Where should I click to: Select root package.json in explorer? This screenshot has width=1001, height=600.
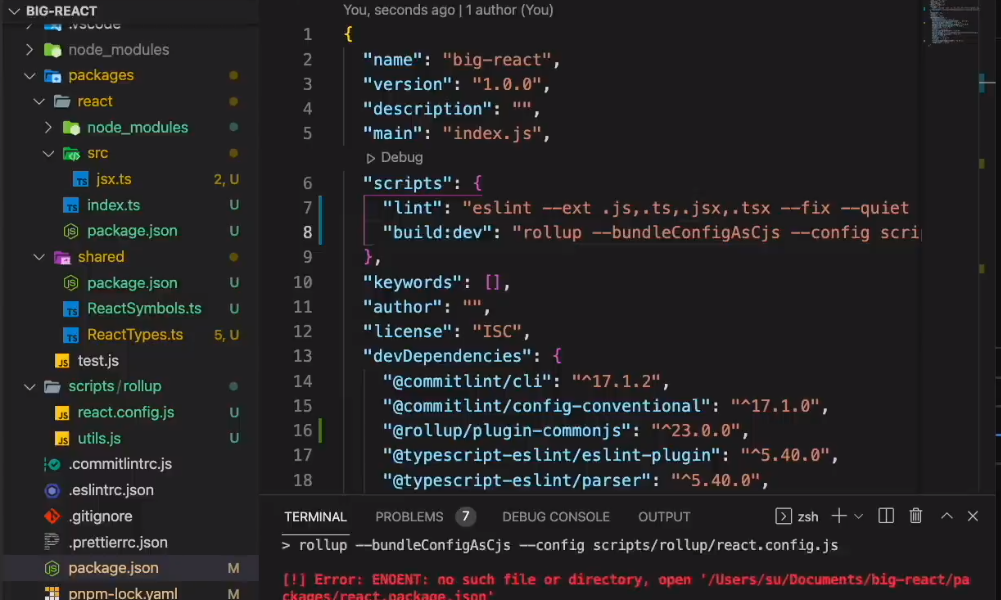click(114, 568)
